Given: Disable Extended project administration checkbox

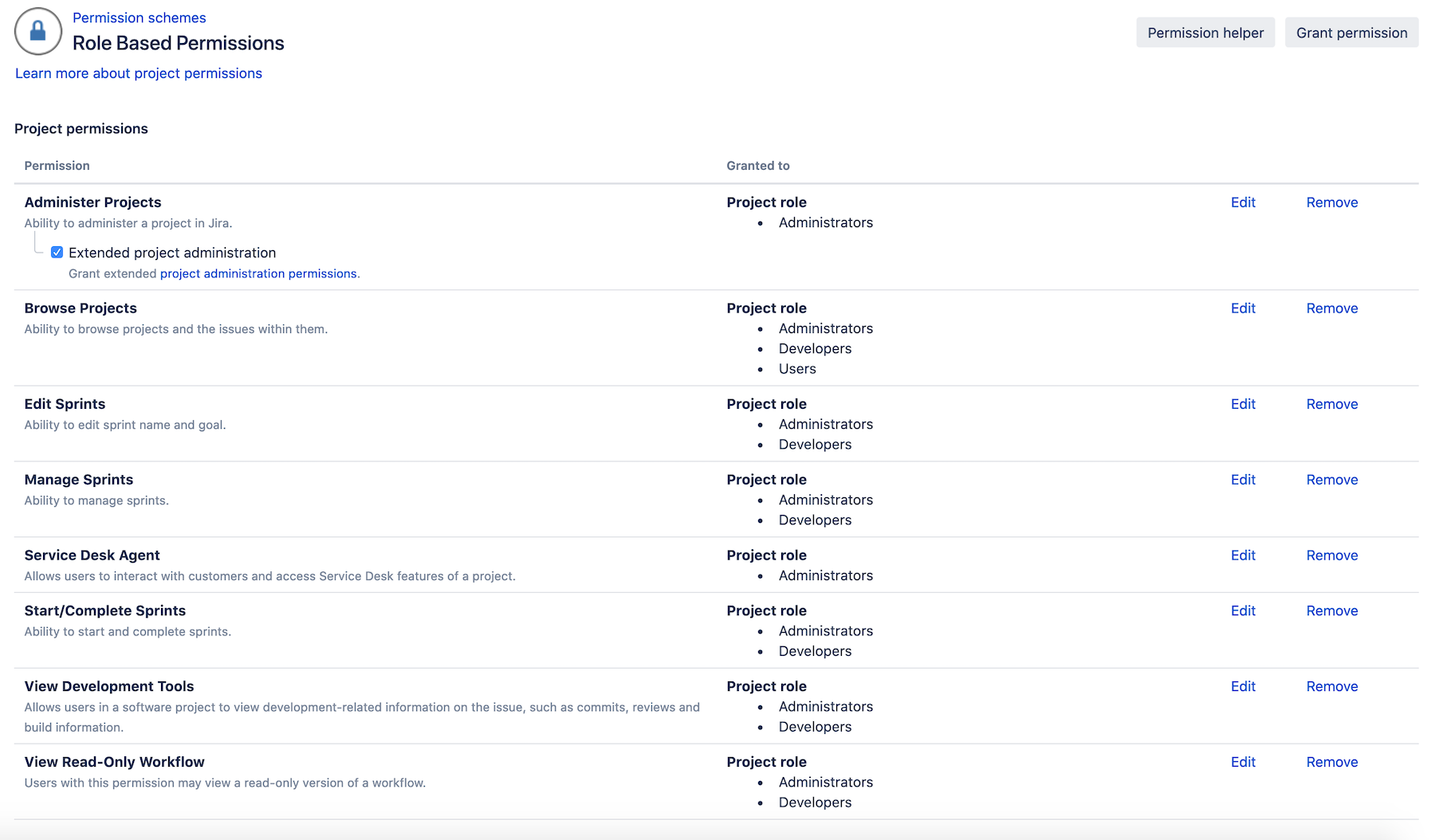Looking at the screenshot, I should pyautogui.click(x=57, y=252).
